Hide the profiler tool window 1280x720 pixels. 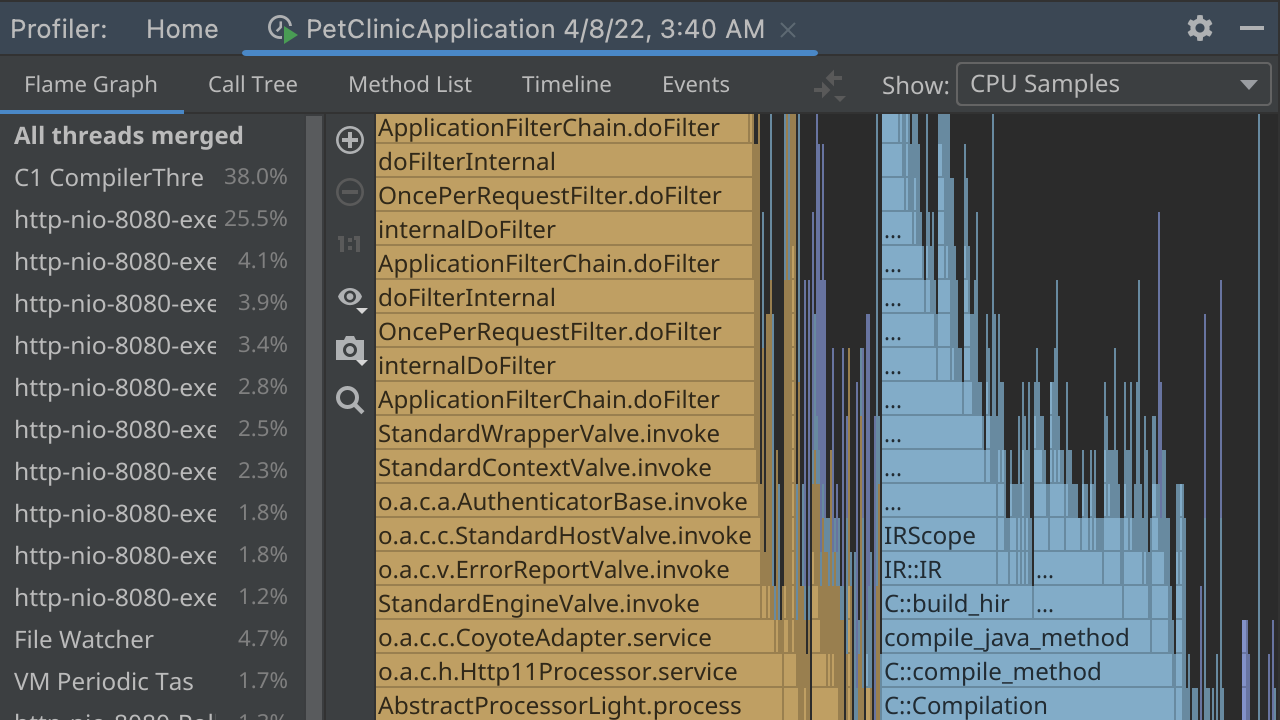tap(1252, 28)
